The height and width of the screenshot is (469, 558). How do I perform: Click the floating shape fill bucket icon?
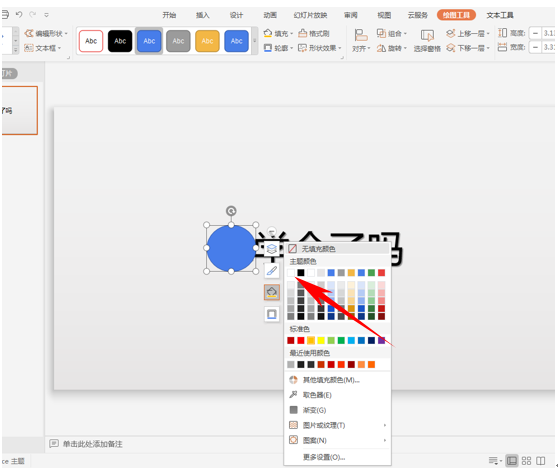coord(272,293)
